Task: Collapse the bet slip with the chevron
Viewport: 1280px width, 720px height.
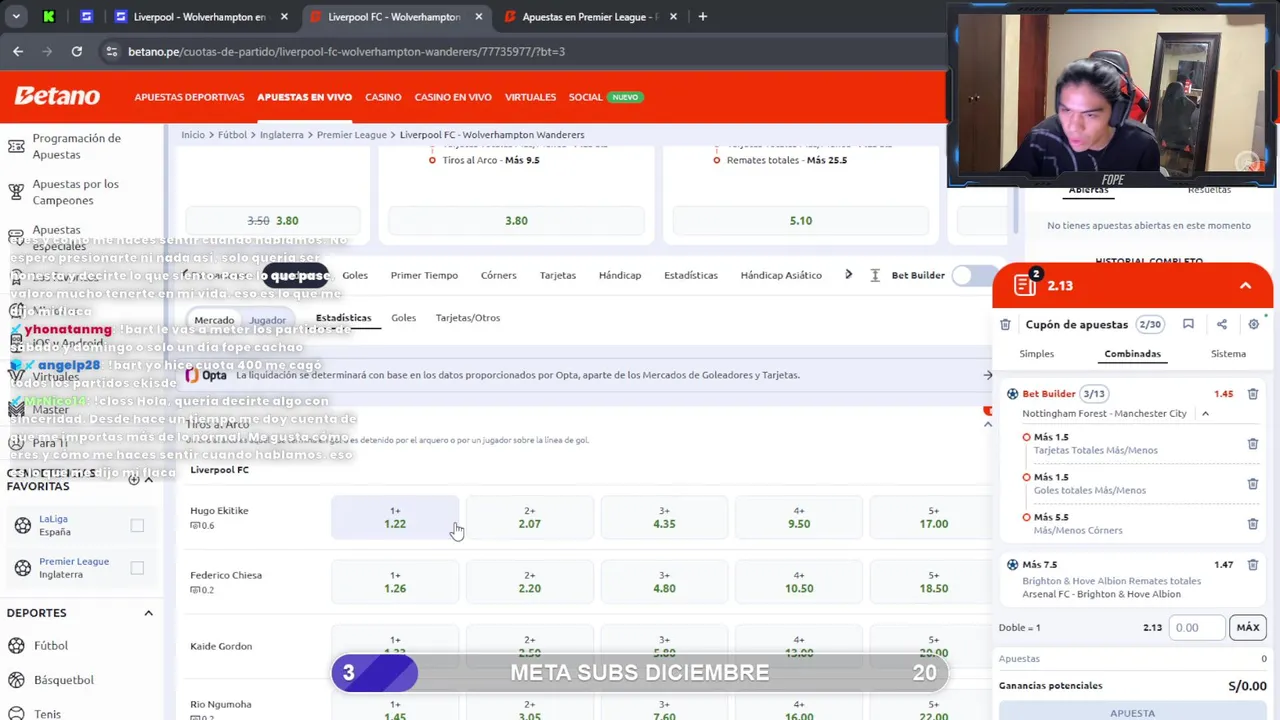Action: (x=1245, y=286)
